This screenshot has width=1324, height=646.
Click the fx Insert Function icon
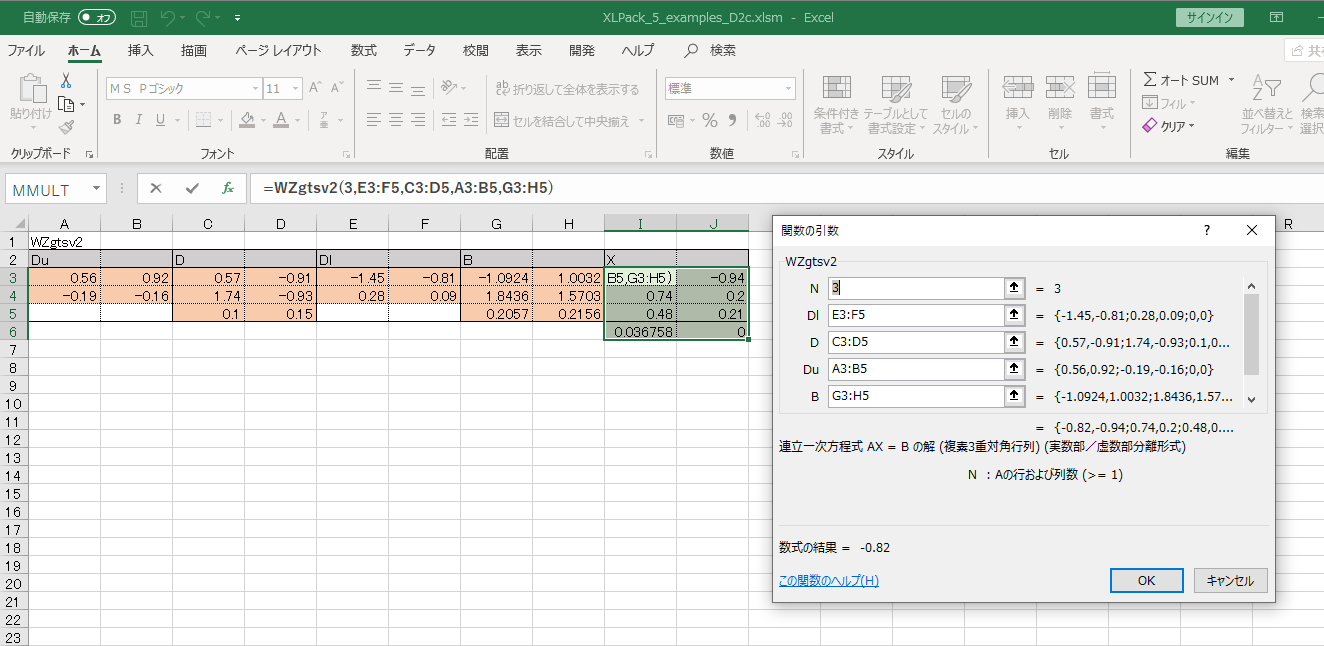pyautogui.click(x=227, y=188)
